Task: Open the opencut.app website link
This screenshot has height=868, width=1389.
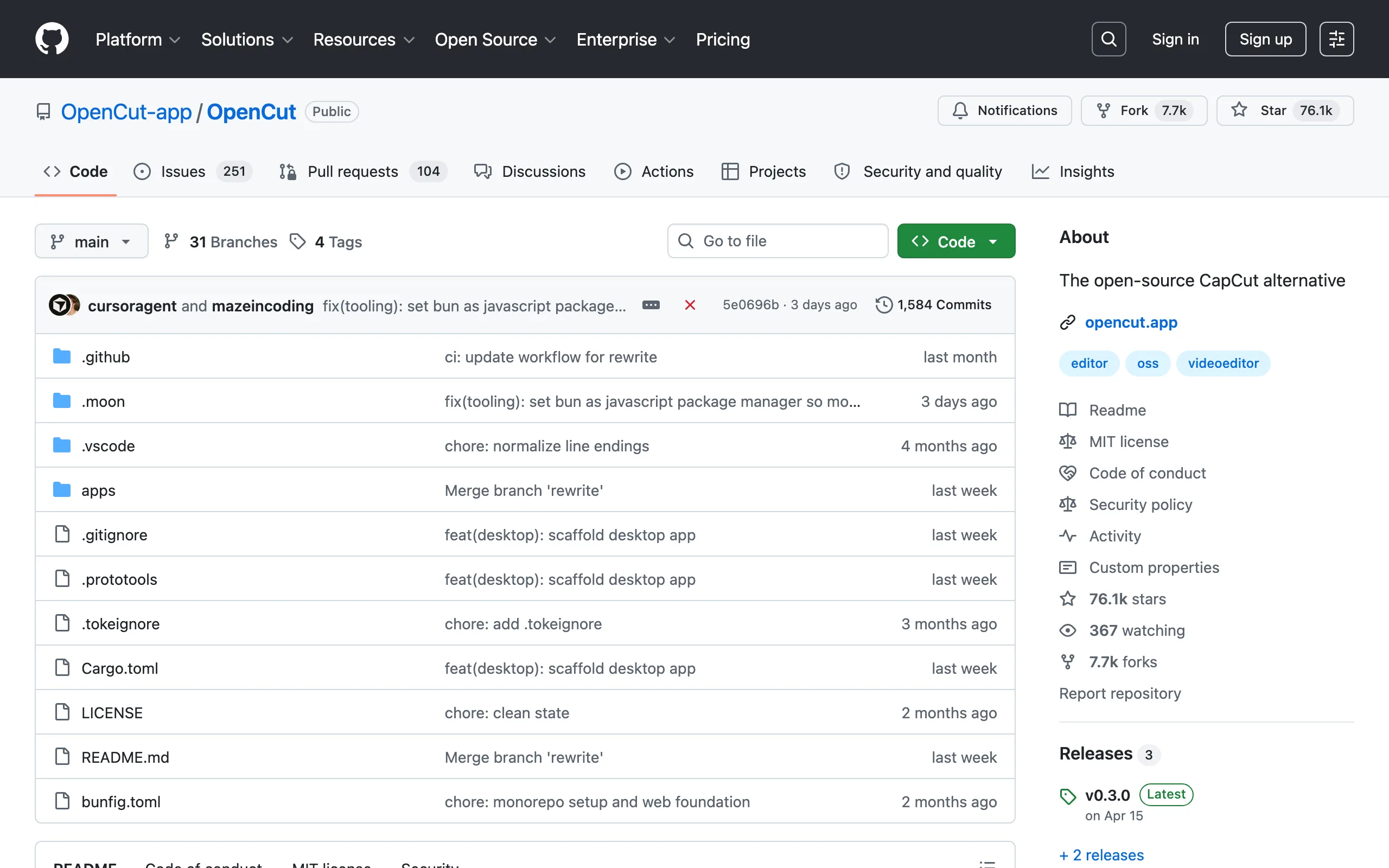Action: tap(1131, 323)
